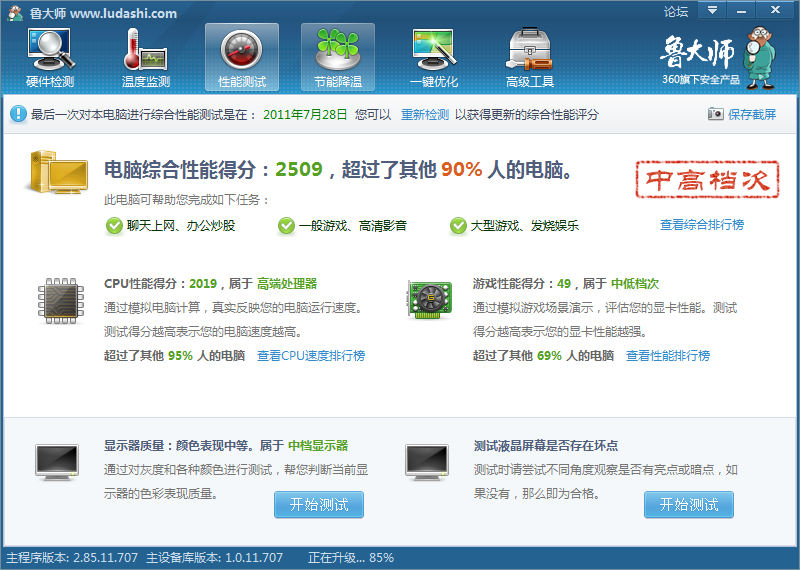This screenshot has width=800, height=570.
Task: Click the graphics card icon
Action: [x=430, y=300]
